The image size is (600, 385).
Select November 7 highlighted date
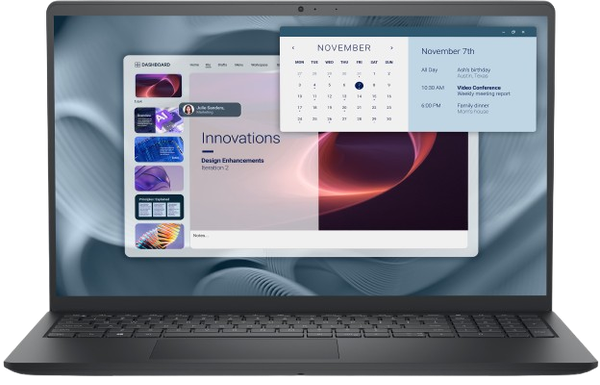coord(359,86)
